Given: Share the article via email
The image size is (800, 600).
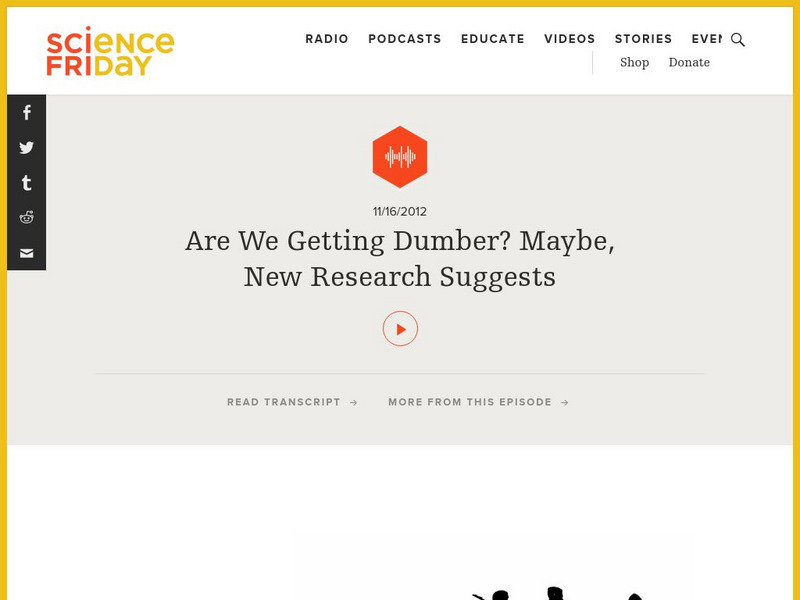Looking at the screenshot, I should point(26,252).
